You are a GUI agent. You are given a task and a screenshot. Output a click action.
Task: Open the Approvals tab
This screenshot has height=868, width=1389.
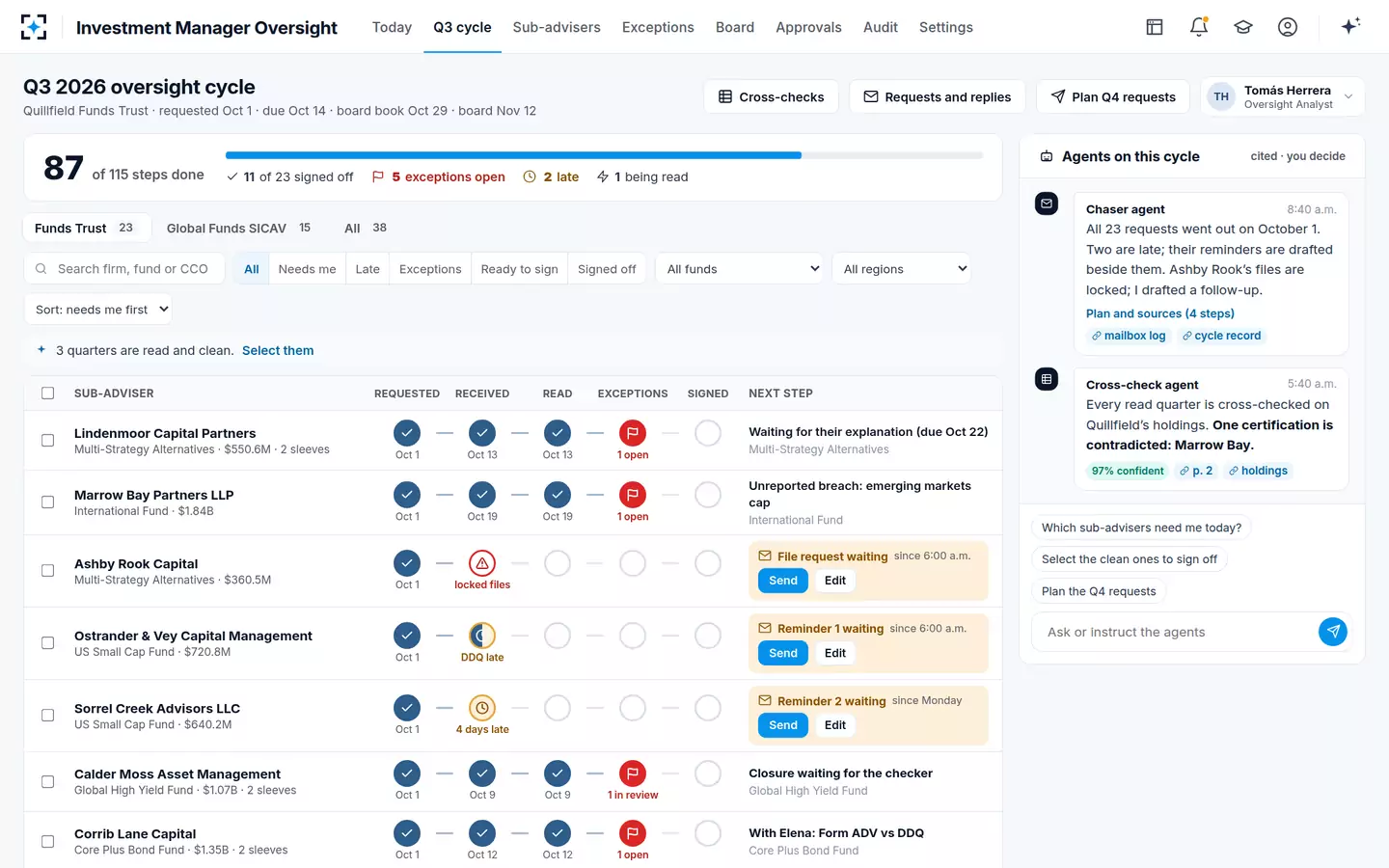[x=808, y=27]
